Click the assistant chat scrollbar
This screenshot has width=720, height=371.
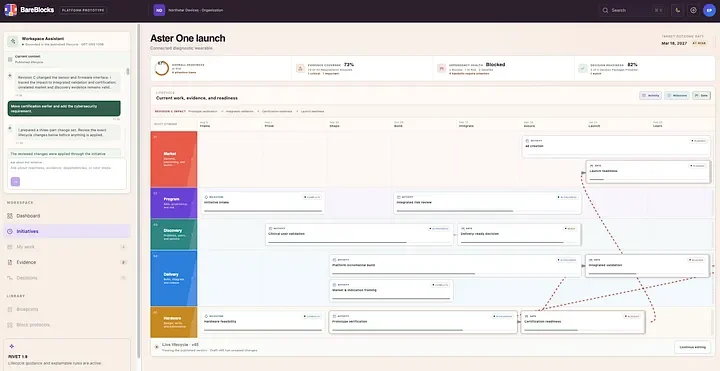click(x=128, y=71)
